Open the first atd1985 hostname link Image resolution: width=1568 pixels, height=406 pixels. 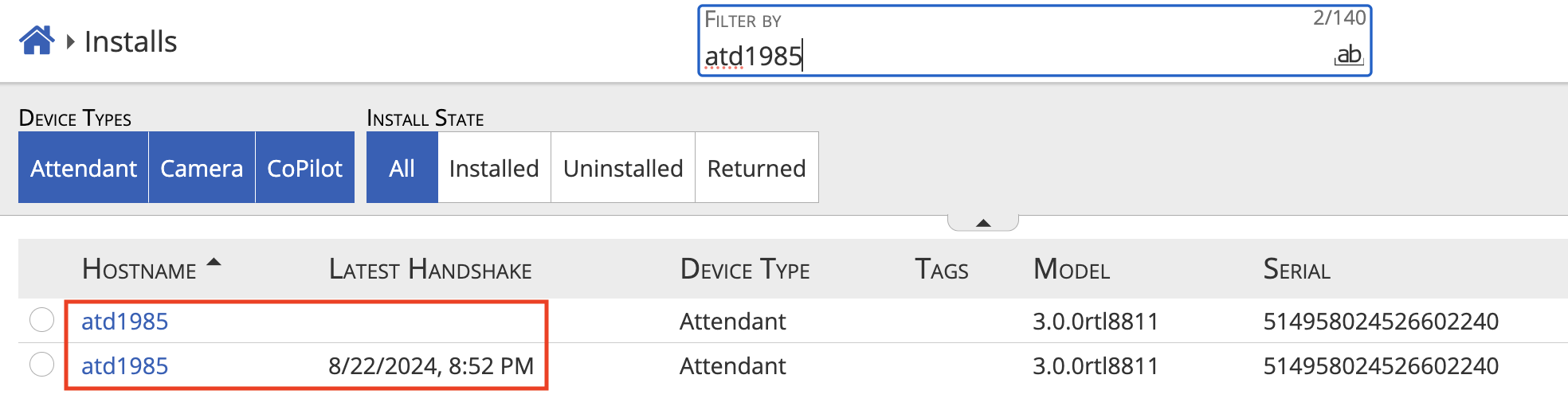pos(125,322)
